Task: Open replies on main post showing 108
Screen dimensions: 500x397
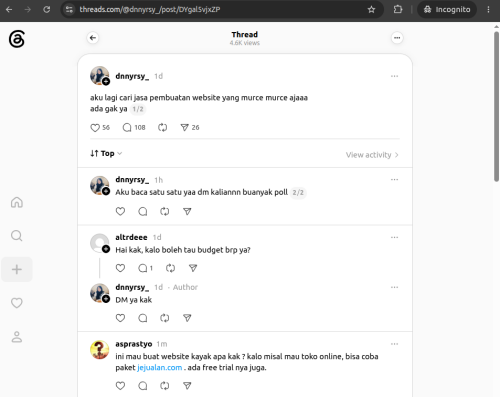Action: pyautogui.click(x=134, y=128)
